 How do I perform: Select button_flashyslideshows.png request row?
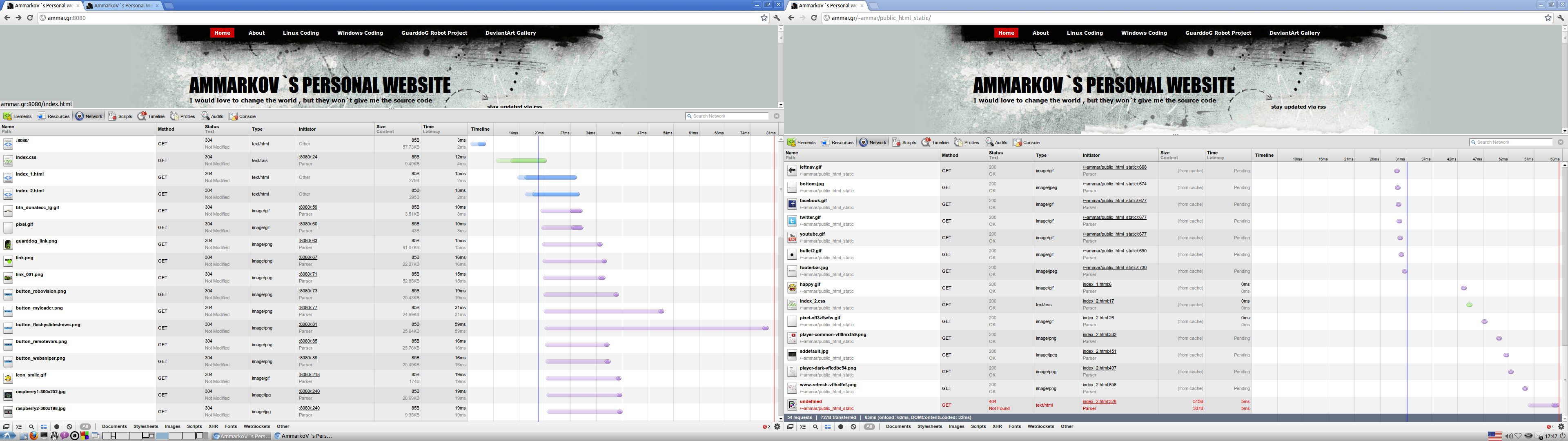coord(390,328)
